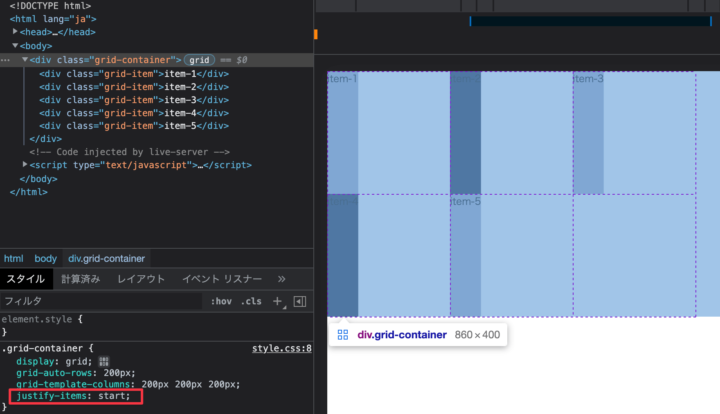The image size is (720, 414).
Task: Select body in the breadcrumb bar
Action: (45, 258)
